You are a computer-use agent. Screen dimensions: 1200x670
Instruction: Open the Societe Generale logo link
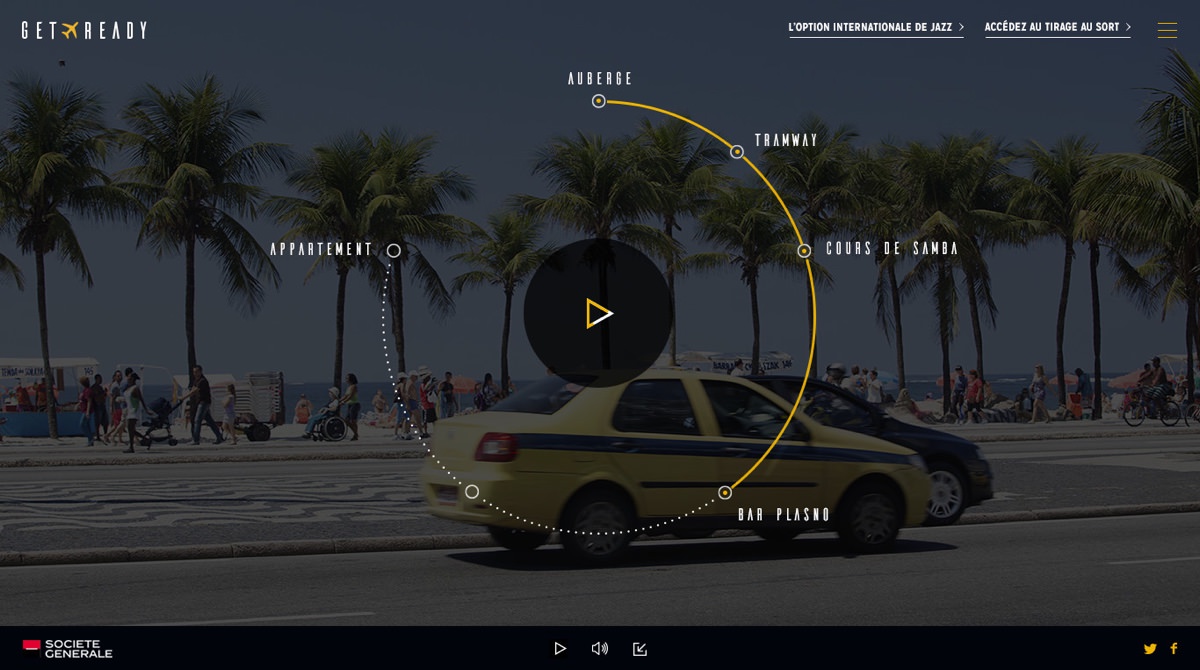coord(68,649)
